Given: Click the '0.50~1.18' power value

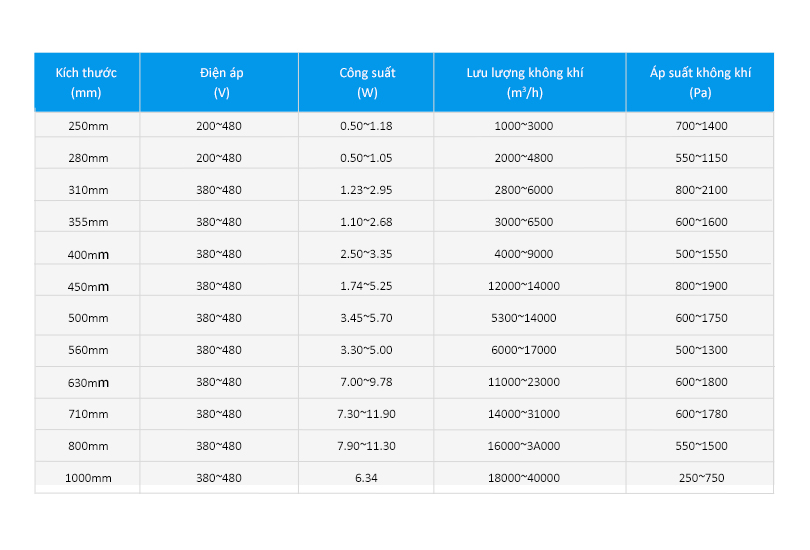Looking at the screenshot, I should (366, 126).
